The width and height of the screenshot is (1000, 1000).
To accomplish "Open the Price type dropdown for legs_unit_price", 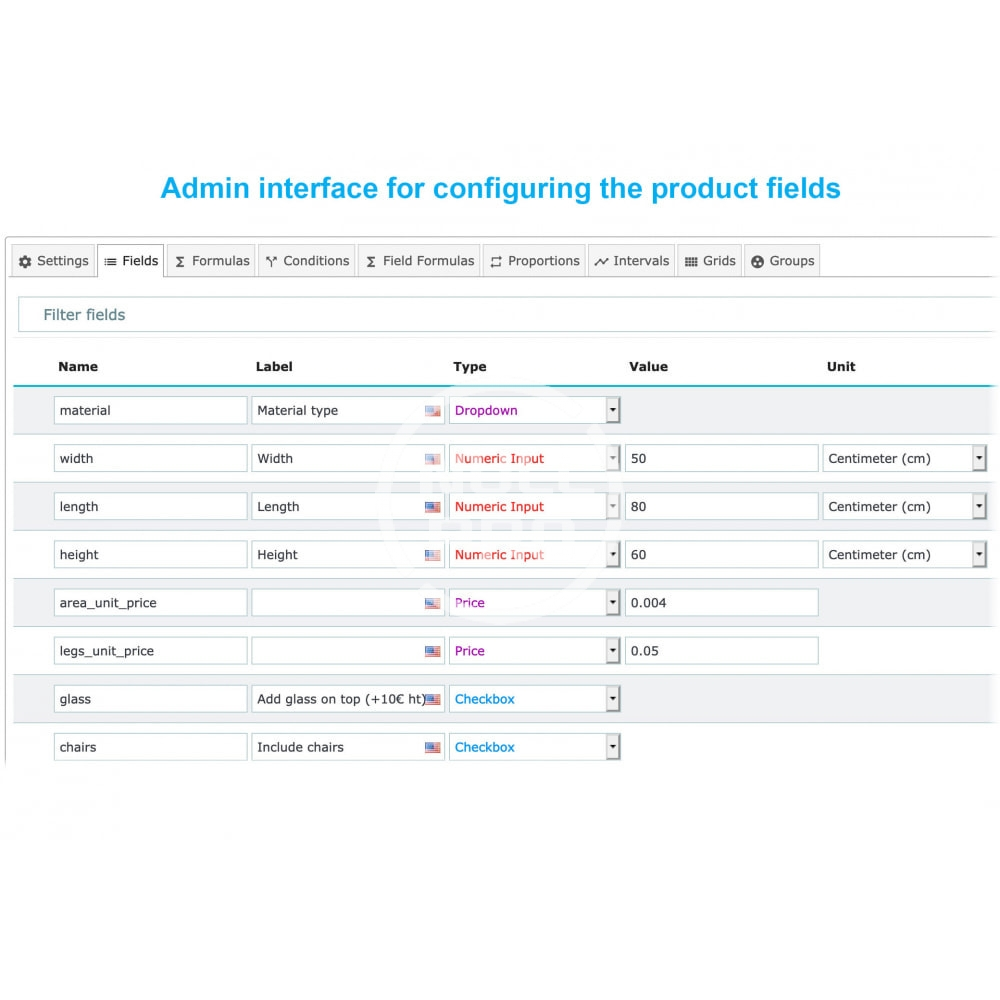I will pos(613,651).
